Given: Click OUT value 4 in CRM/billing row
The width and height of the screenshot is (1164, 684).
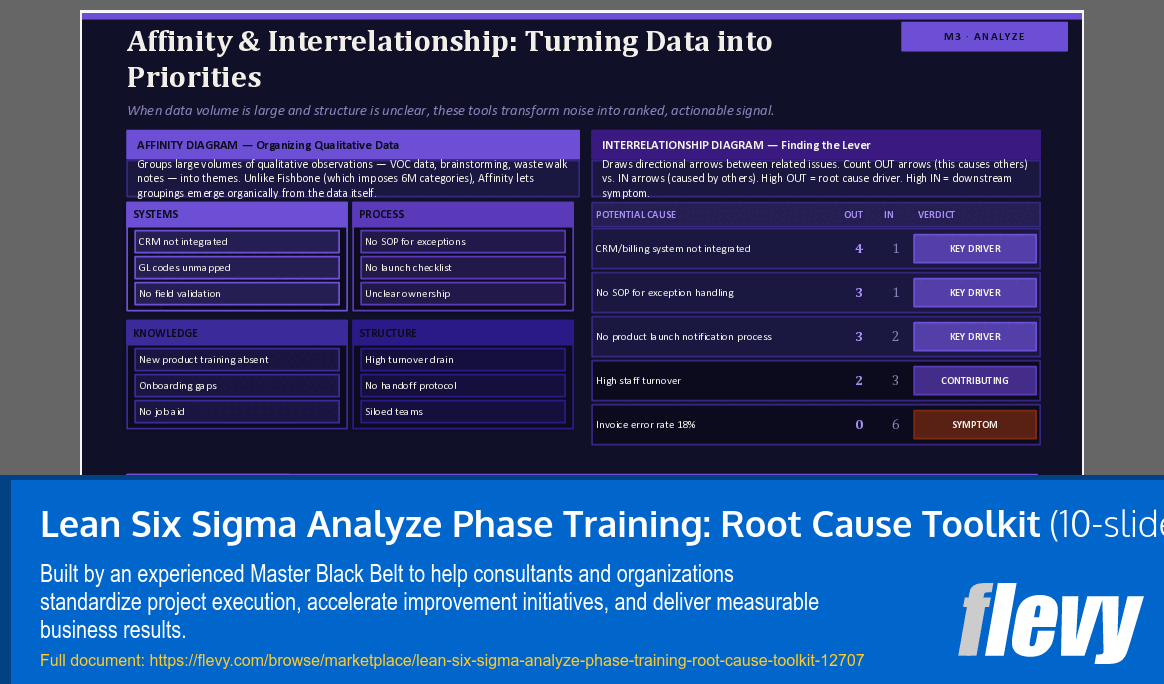Looking at the screenshot, I should click(x=859, y=249).
